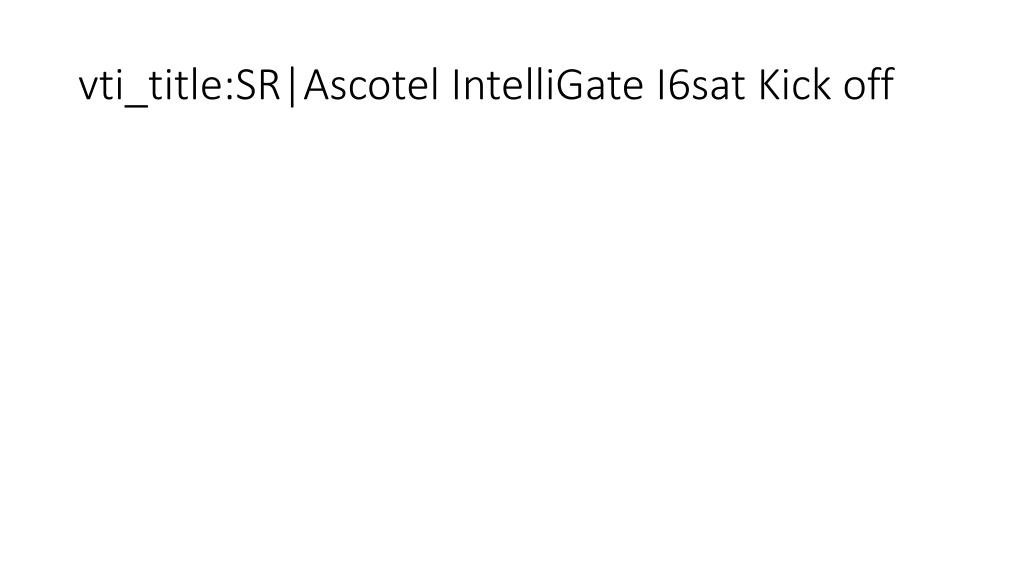Click the "title" portion after the underscore
The width and height of the screenshot is (1024, 576).
point(187,85)
